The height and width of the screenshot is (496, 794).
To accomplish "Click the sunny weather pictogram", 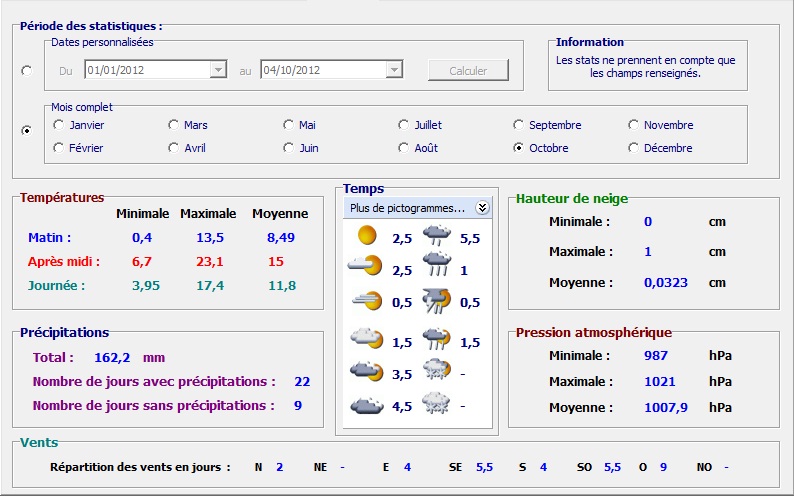I will click(367, 235).
